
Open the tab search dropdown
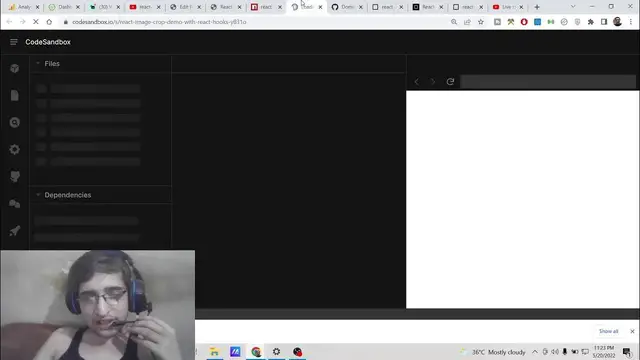pos(573,7)
